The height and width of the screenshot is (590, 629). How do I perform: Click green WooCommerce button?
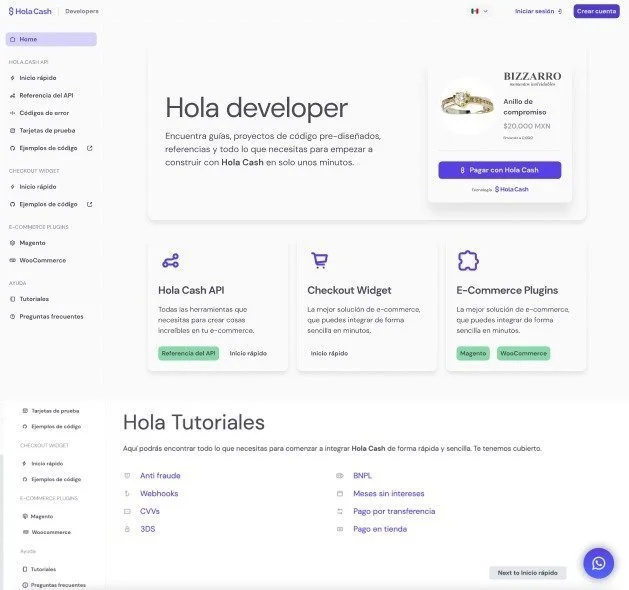point(523,353)
